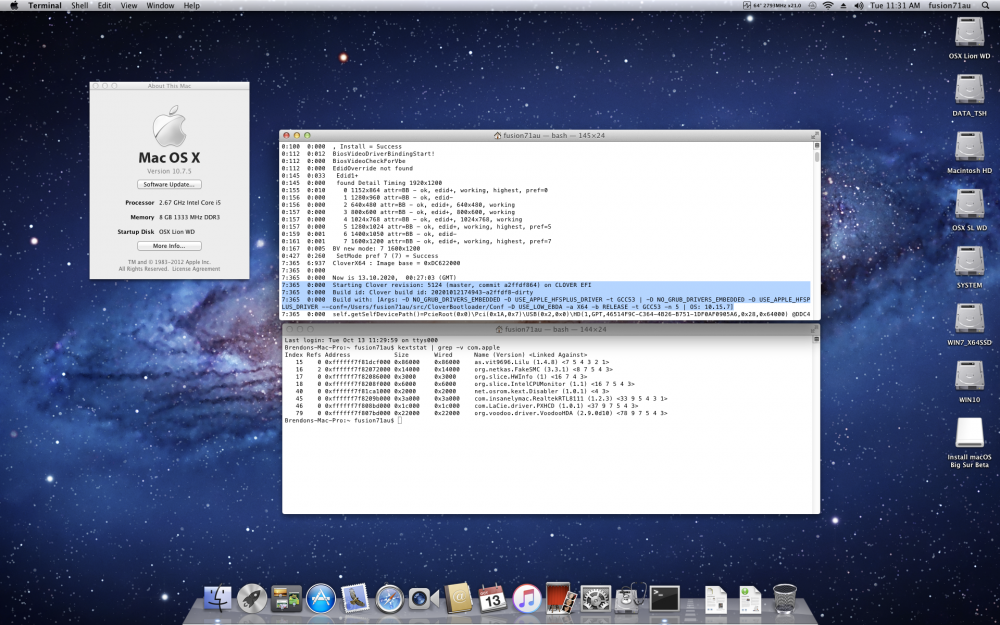Open the Terminal application menu
The width and height of the screenshot is (1000, 625).
(45, 6)
